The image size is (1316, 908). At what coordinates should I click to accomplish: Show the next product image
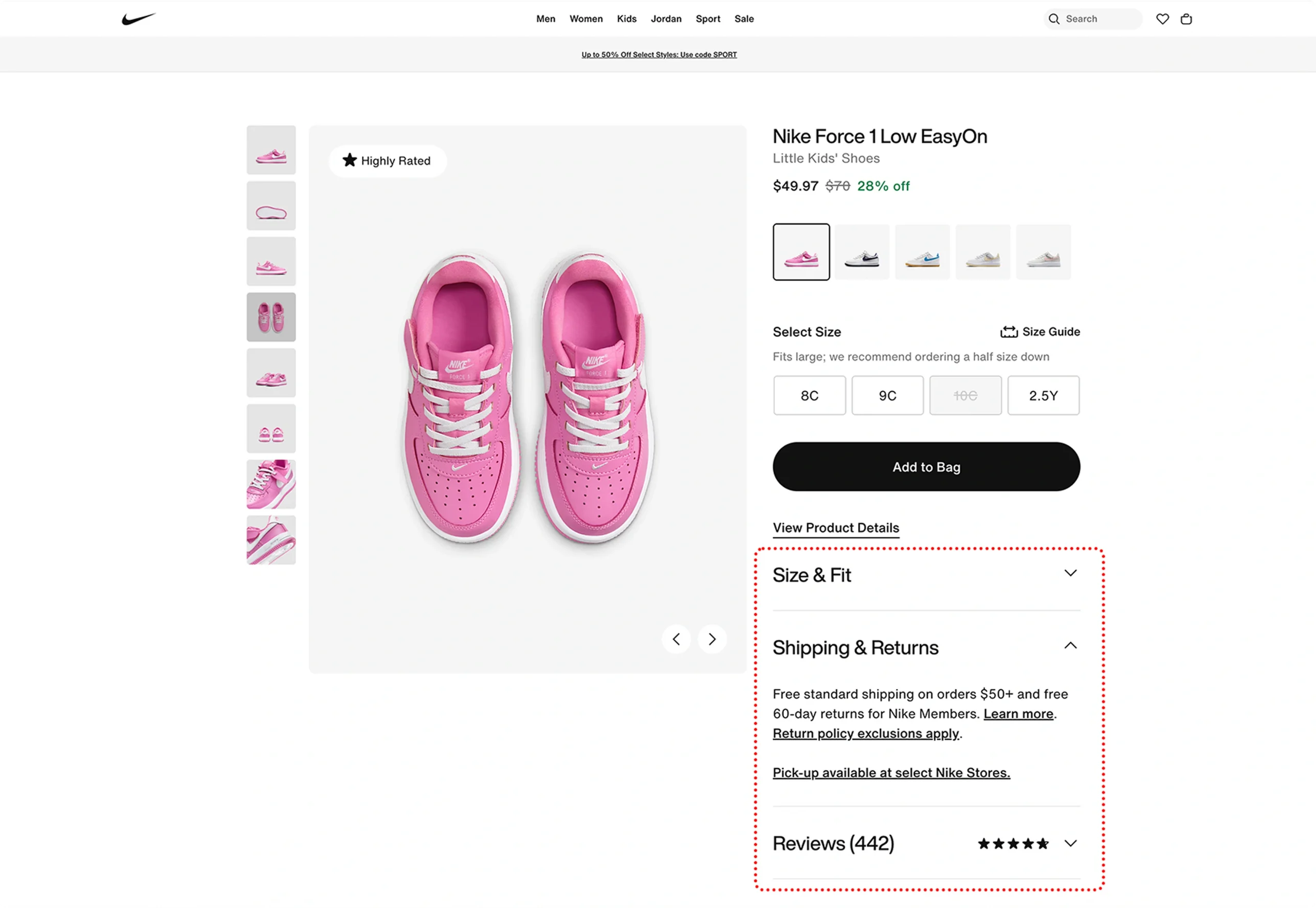(712, 639)
